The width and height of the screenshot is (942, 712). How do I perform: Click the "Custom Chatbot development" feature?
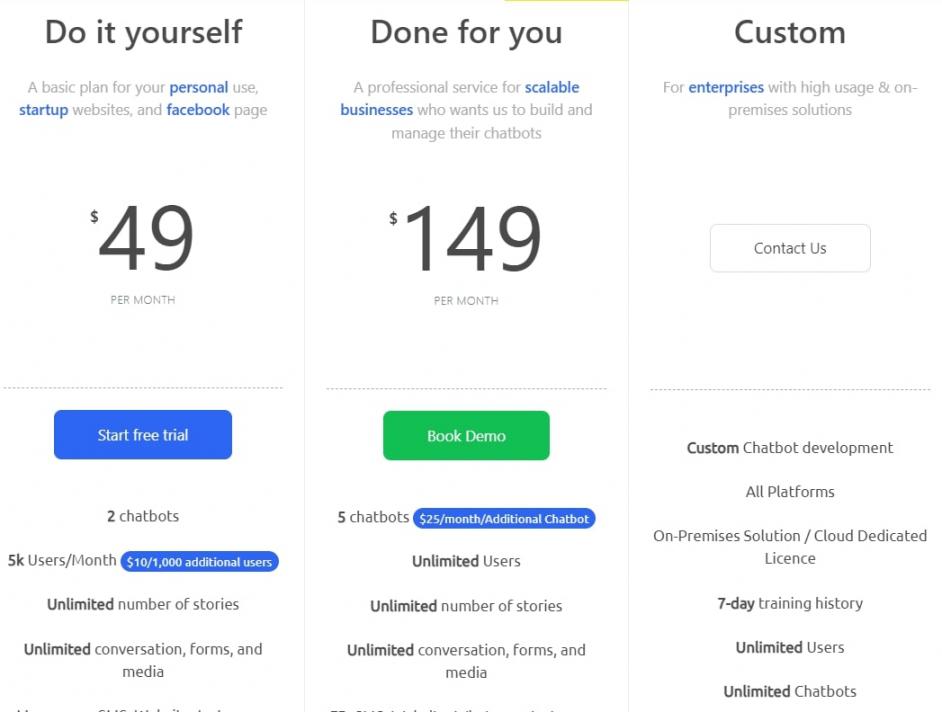click(790, 448)
